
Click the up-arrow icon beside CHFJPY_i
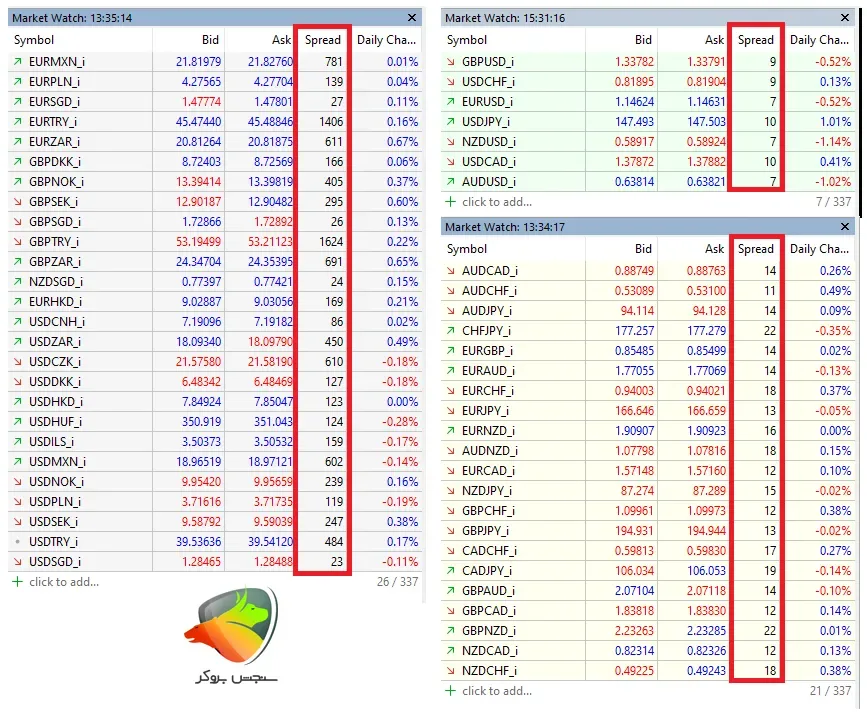point(451,331)
